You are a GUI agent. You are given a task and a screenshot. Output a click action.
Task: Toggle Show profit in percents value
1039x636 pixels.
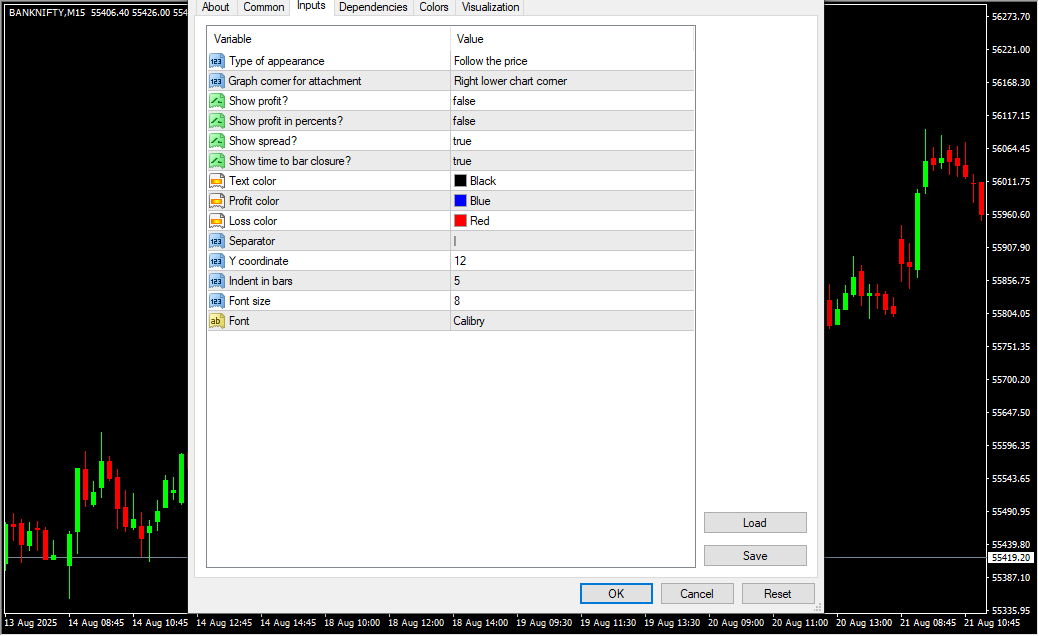[571, 121]
